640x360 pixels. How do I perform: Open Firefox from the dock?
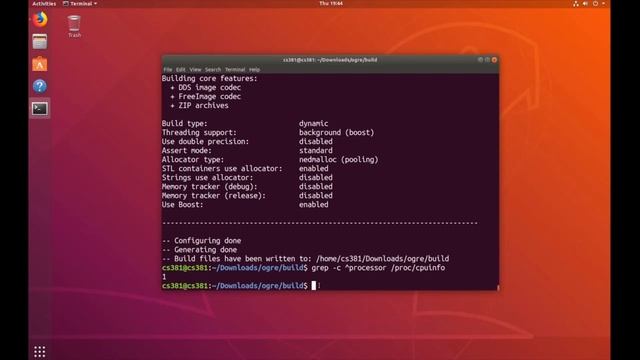[40, 19]
